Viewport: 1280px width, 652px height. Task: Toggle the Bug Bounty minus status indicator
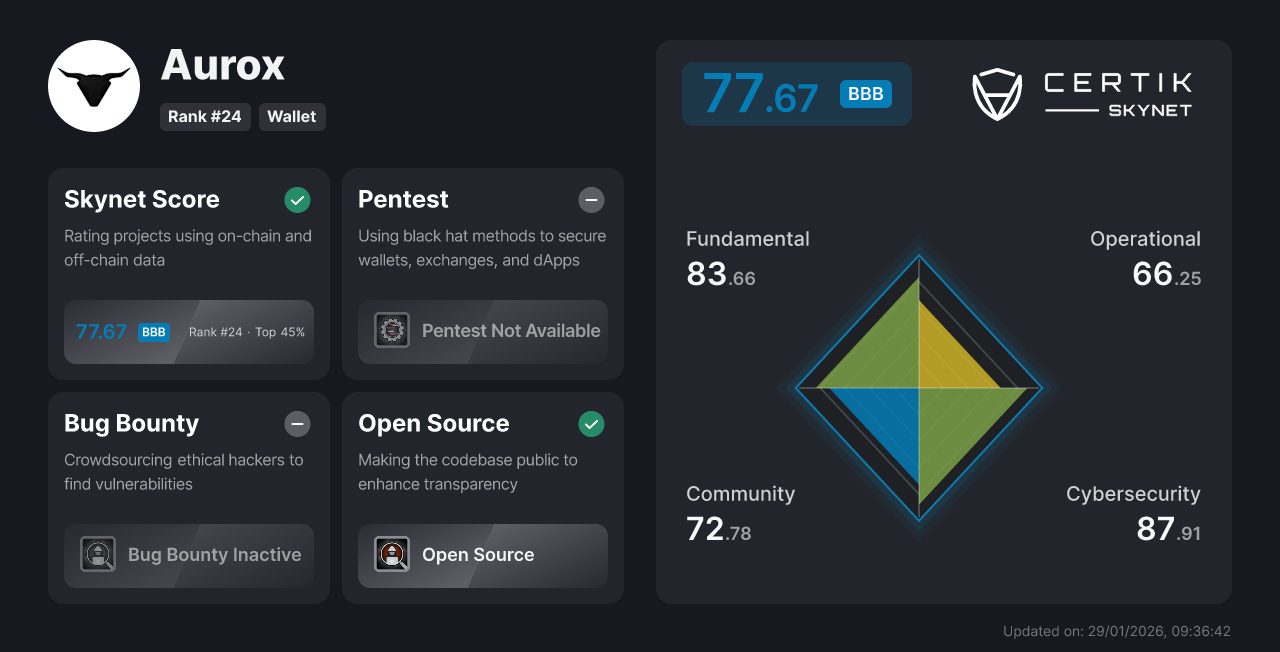297,424
